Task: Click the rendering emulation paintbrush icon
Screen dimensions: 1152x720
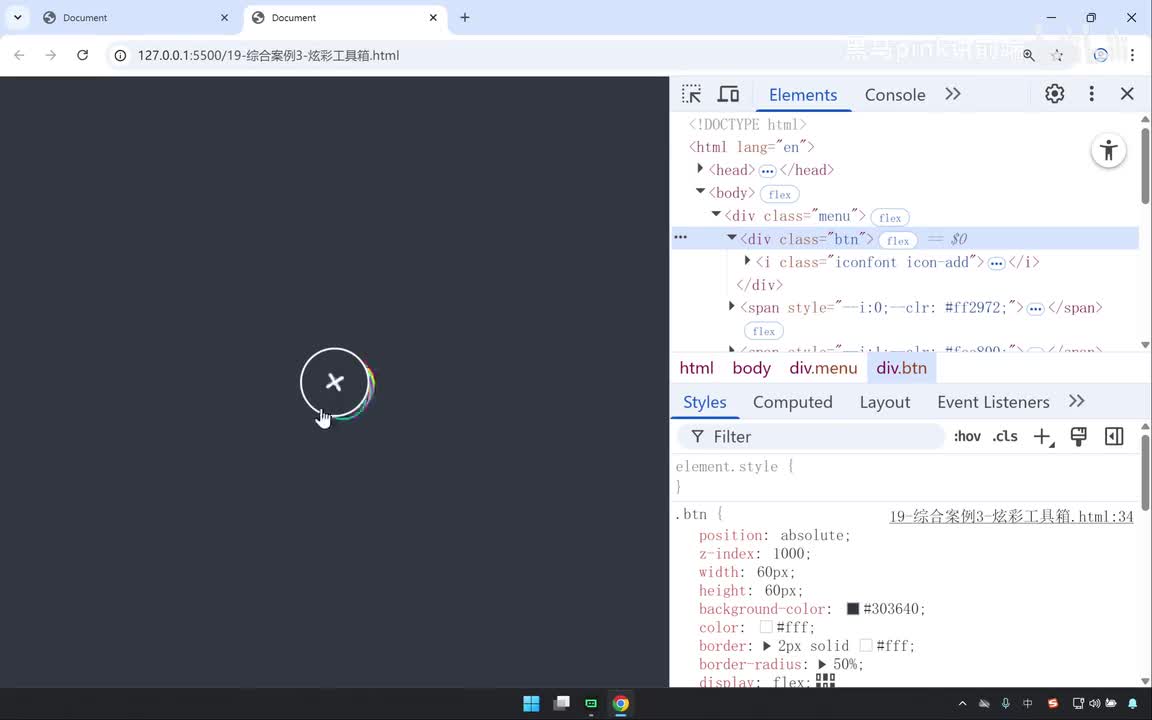Action: pyautogui.click(x=1079, y=436)
